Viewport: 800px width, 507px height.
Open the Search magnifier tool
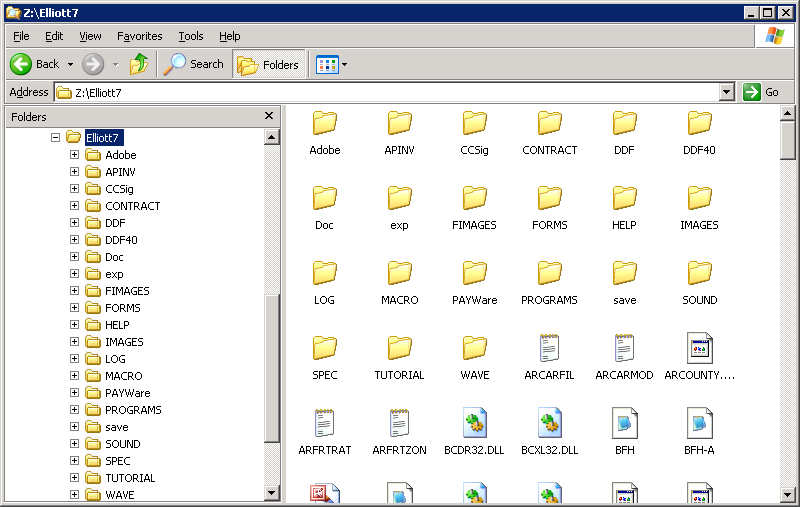point(193,64)
